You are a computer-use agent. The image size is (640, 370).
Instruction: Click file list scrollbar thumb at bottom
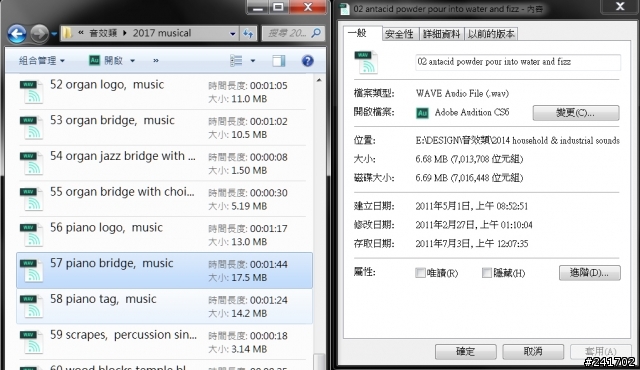(x=319, y=361)
